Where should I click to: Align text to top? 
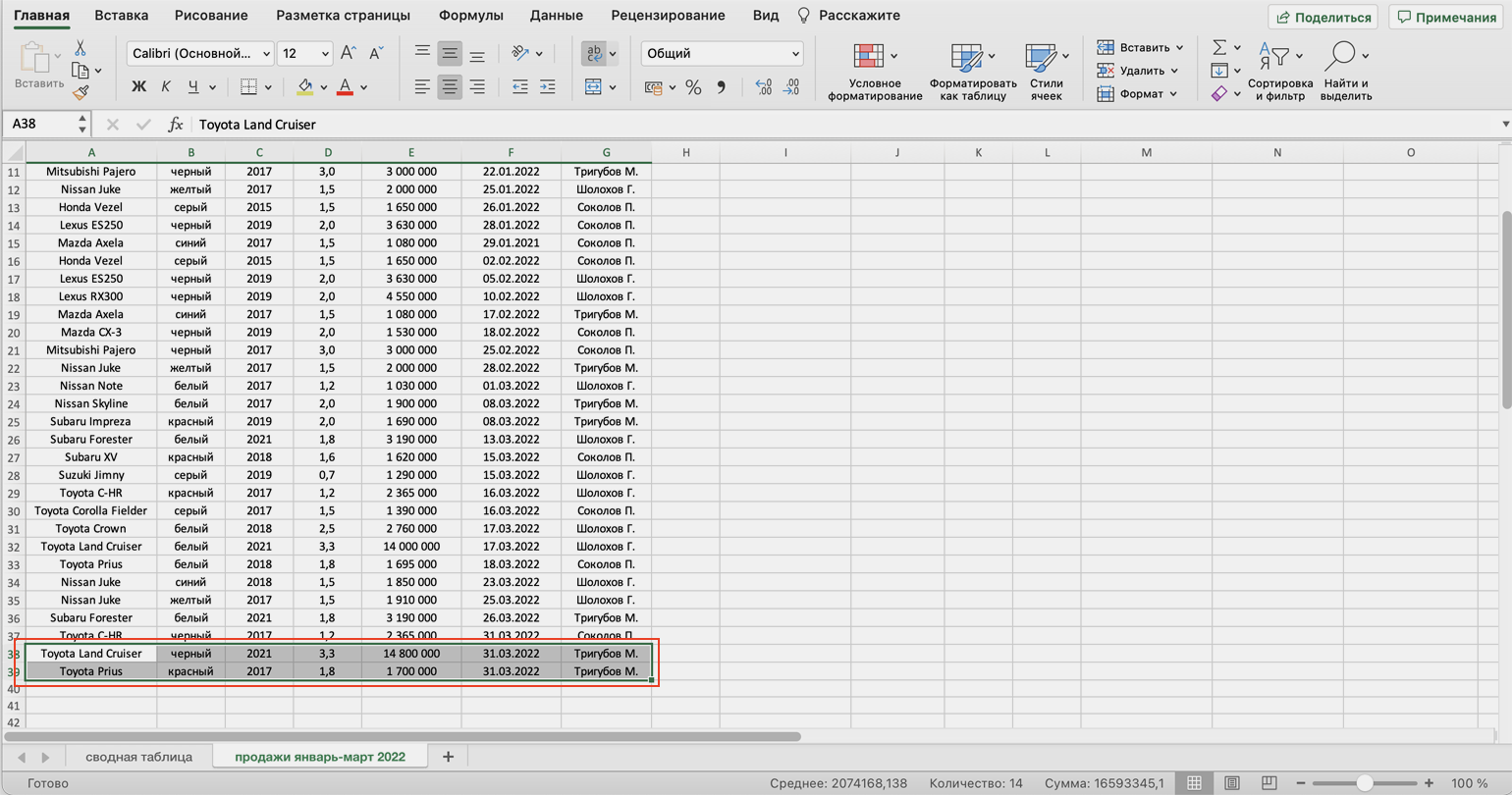[x=422, y=53]
